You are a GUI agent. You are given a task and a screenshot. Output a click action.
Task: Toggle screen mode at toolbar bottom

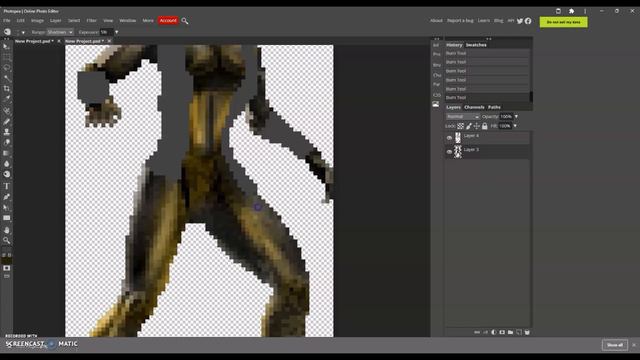click(x=7, y=276)
